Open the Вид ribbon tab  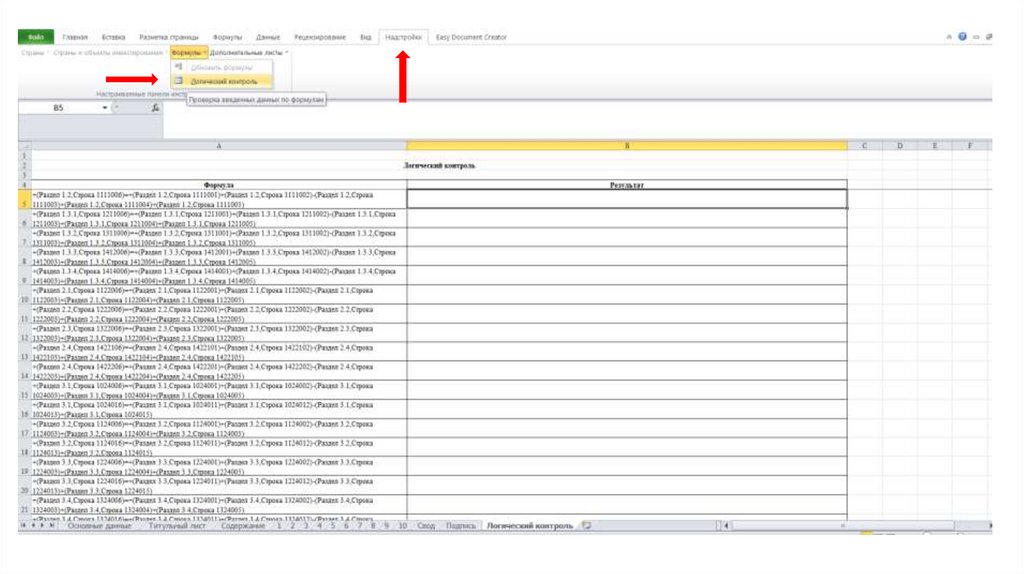point(366,37)
